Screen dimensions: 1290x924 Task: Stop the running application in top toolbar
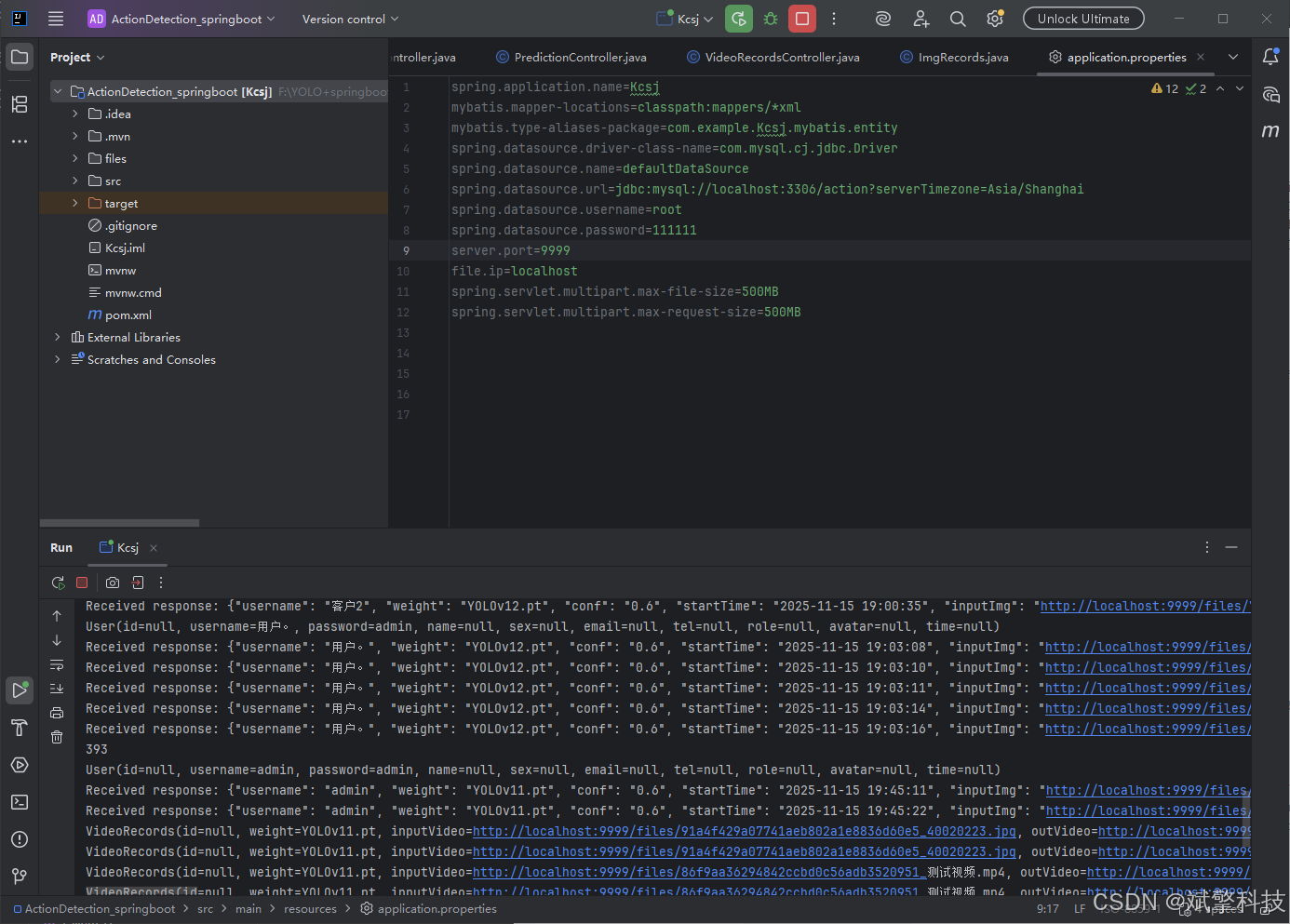point(801,19)
